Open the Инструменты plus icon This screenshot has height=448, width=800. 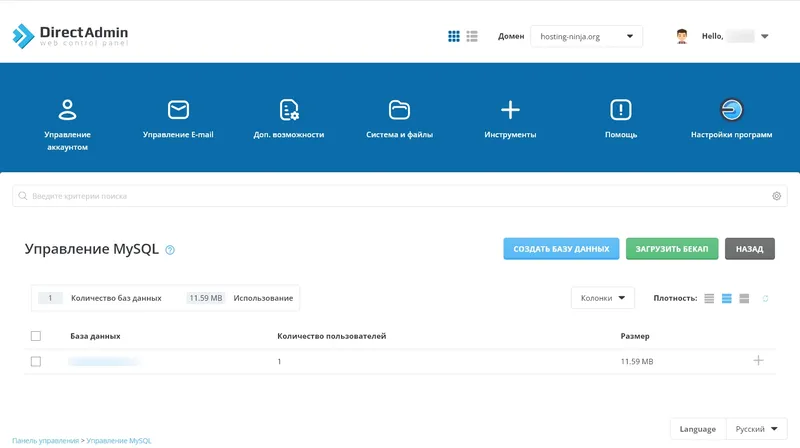pyautogui.click(x=510, y=110)
